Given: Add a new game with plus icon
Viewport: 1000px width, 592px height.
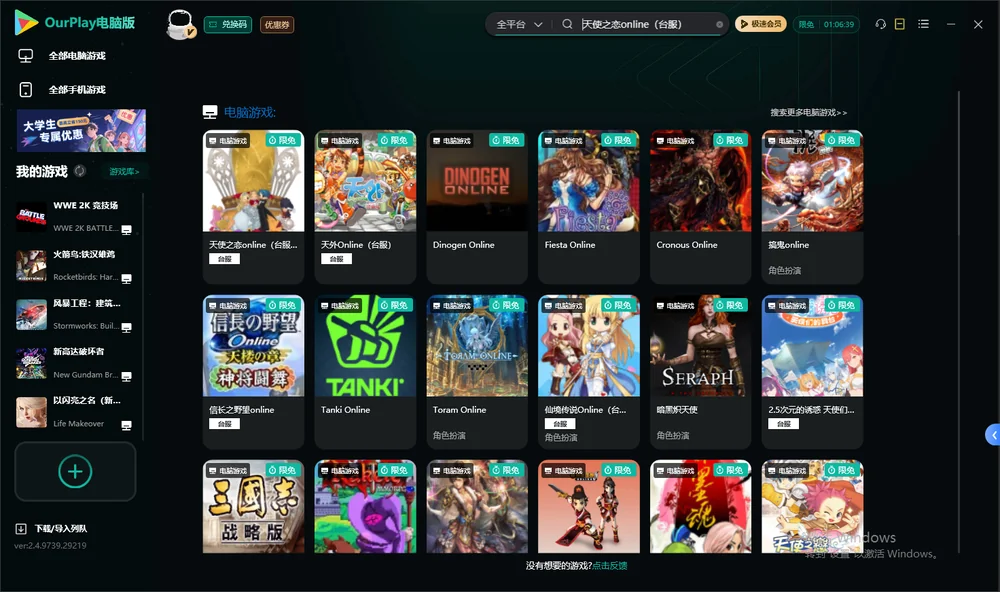Looking at the screenshot, I should pyautogui.click(x=75, y=471).
